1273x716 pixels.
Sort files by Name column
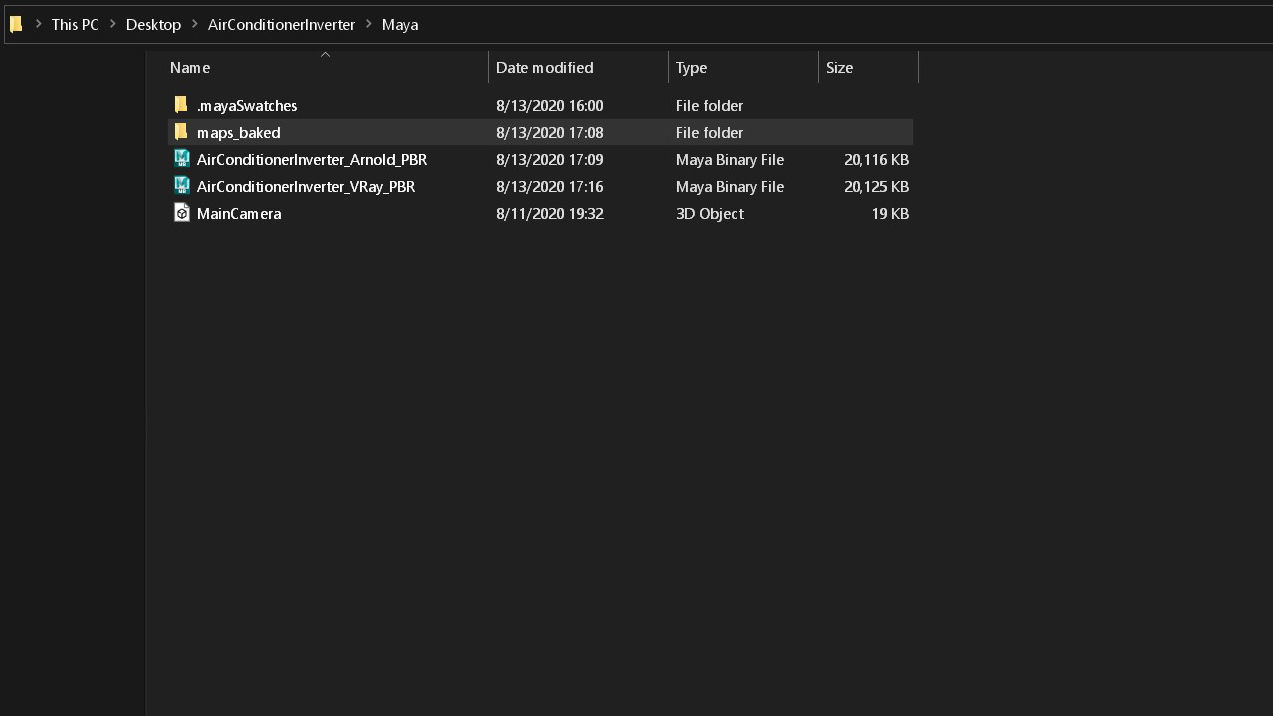(190, 68)
